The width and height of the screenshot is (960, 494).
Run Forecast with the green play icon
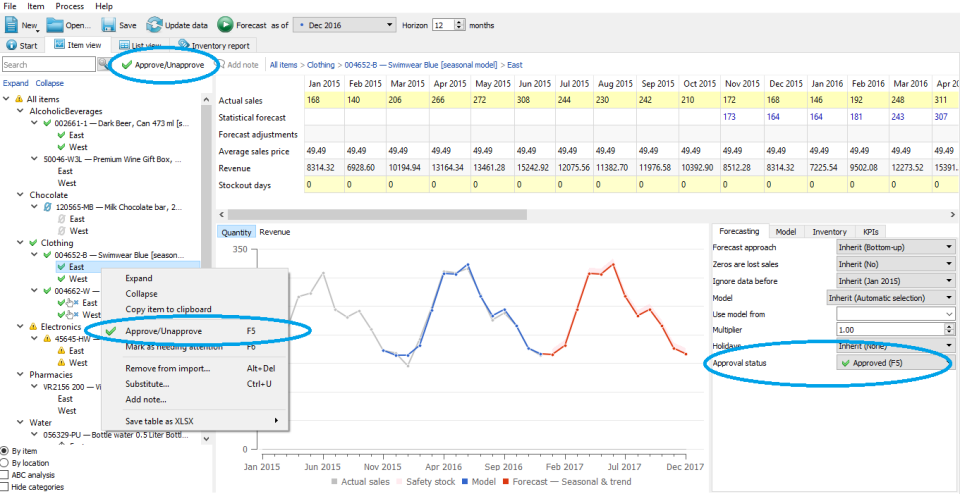(x=225, y=25)
